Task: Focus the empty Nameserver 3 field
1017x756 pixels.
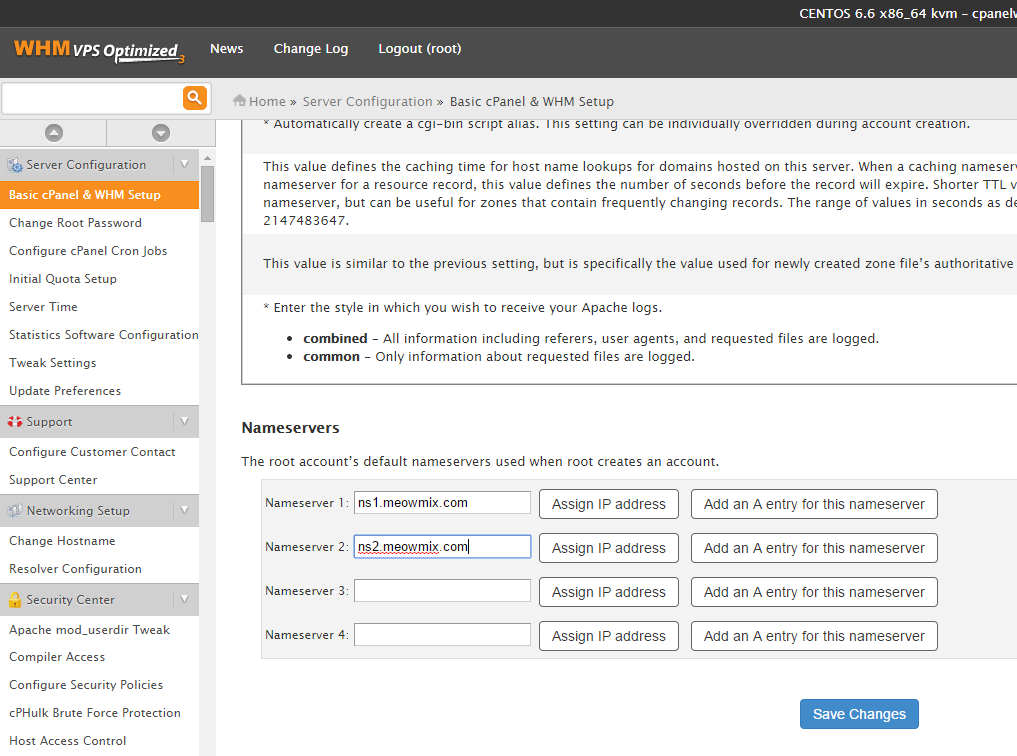Action: 442,591
